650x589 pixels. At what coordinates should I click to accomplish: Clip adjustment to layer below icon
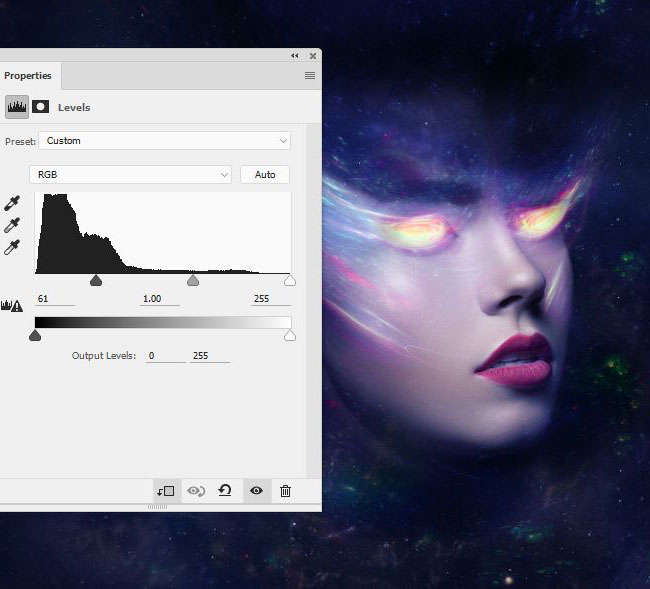click(166, 491)
